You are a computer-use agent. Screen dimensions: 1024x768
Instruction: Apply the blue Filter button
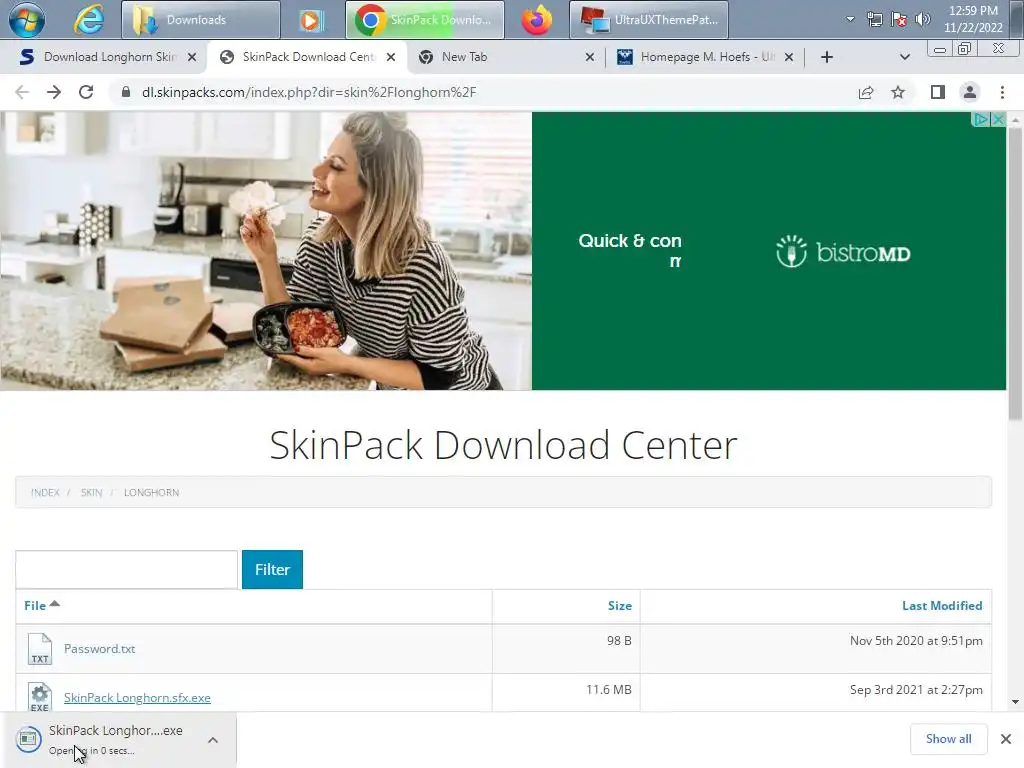[272, 569]
